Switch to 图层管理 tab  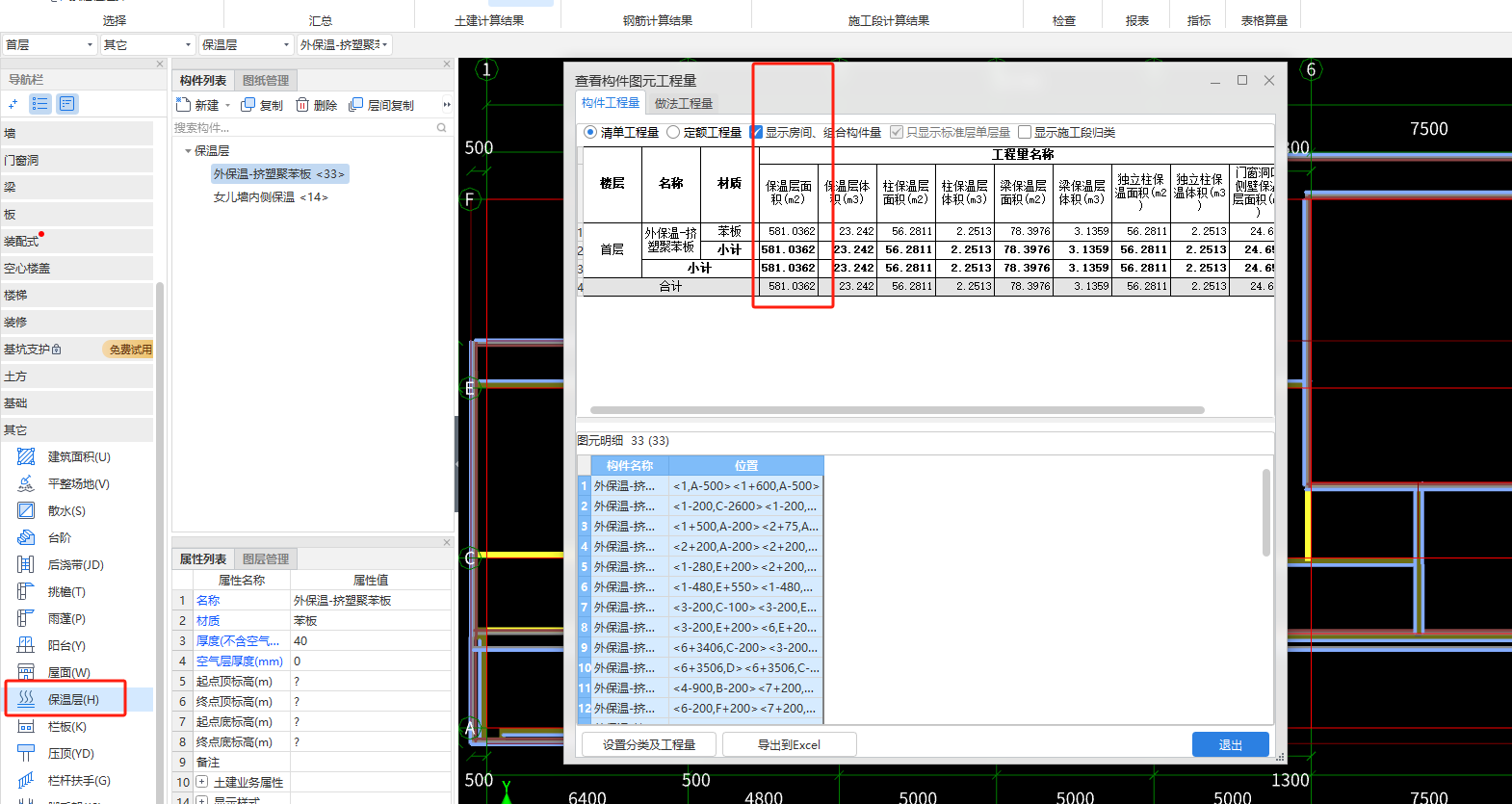point(266,558)
